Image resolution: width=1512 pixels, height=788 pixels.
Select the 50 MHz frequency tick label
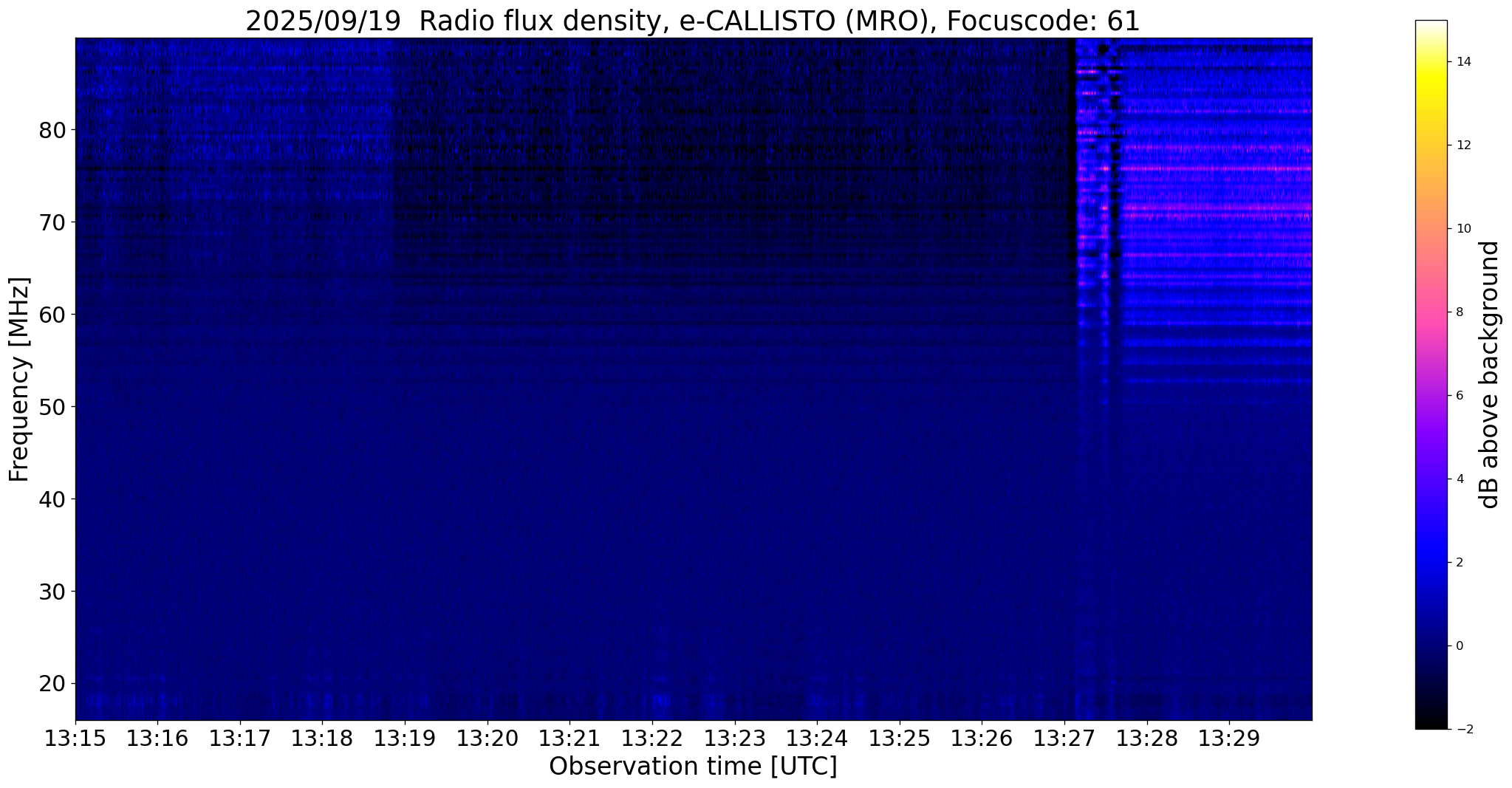[x=52, y=407]
